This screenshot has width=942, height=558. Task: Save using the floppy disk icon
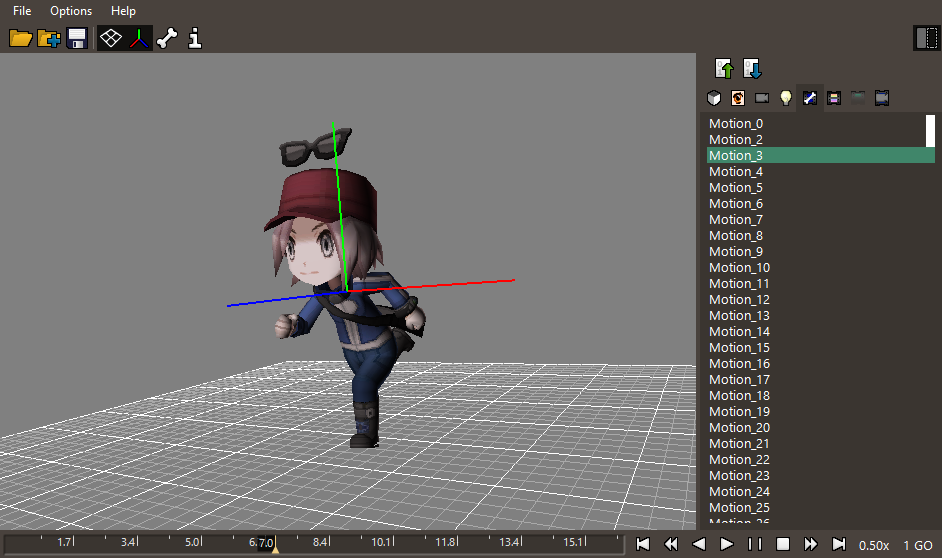coord(77,38)
